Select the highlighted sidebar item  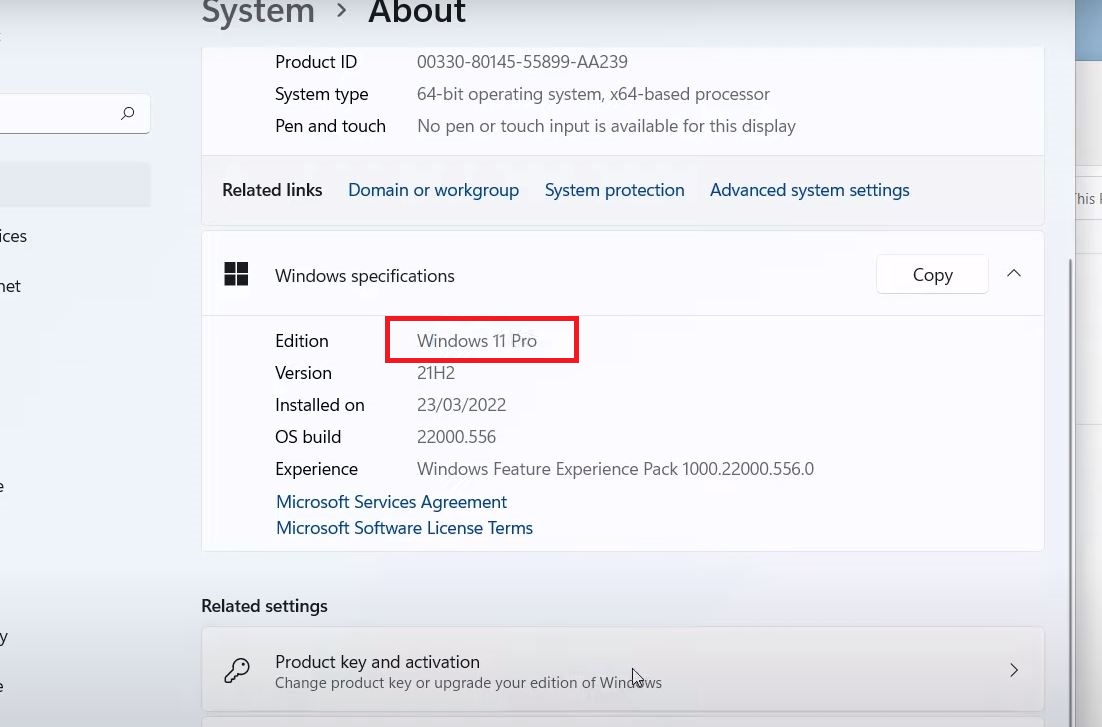(70, 185)
